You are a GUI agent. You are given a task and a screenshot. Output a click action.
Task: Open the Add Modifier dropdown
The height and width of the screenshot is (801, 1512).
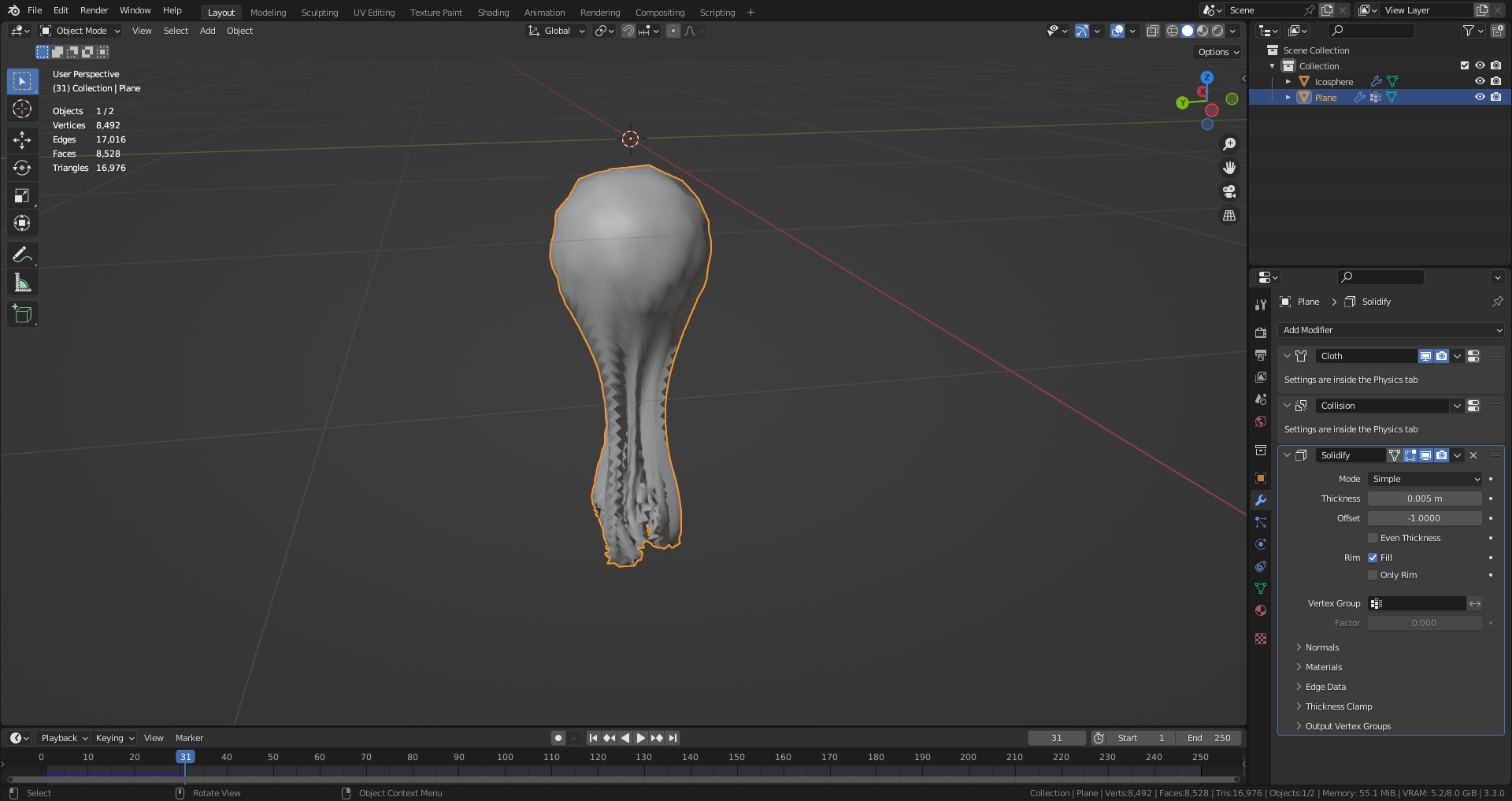click(1392, 330)
